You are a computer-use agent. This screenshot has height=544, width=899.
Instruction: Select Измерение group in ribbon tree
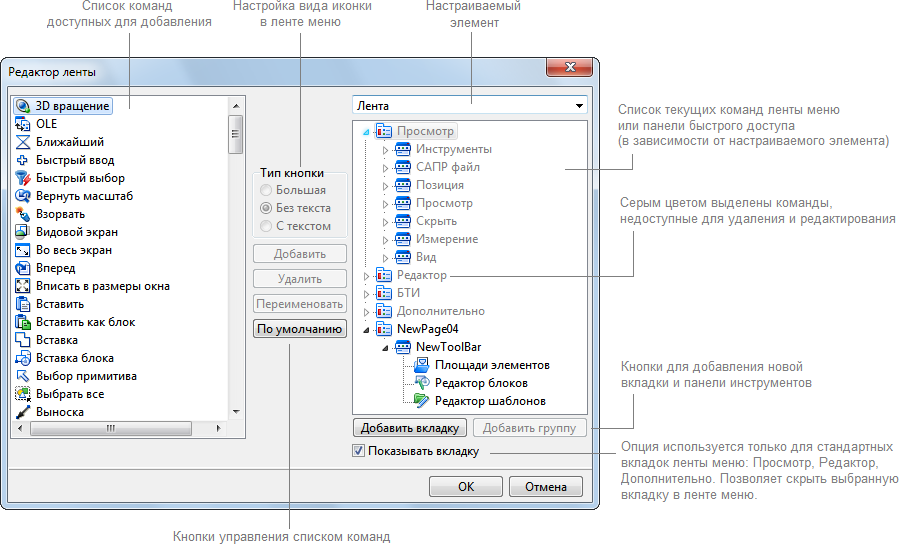[447, 239]
